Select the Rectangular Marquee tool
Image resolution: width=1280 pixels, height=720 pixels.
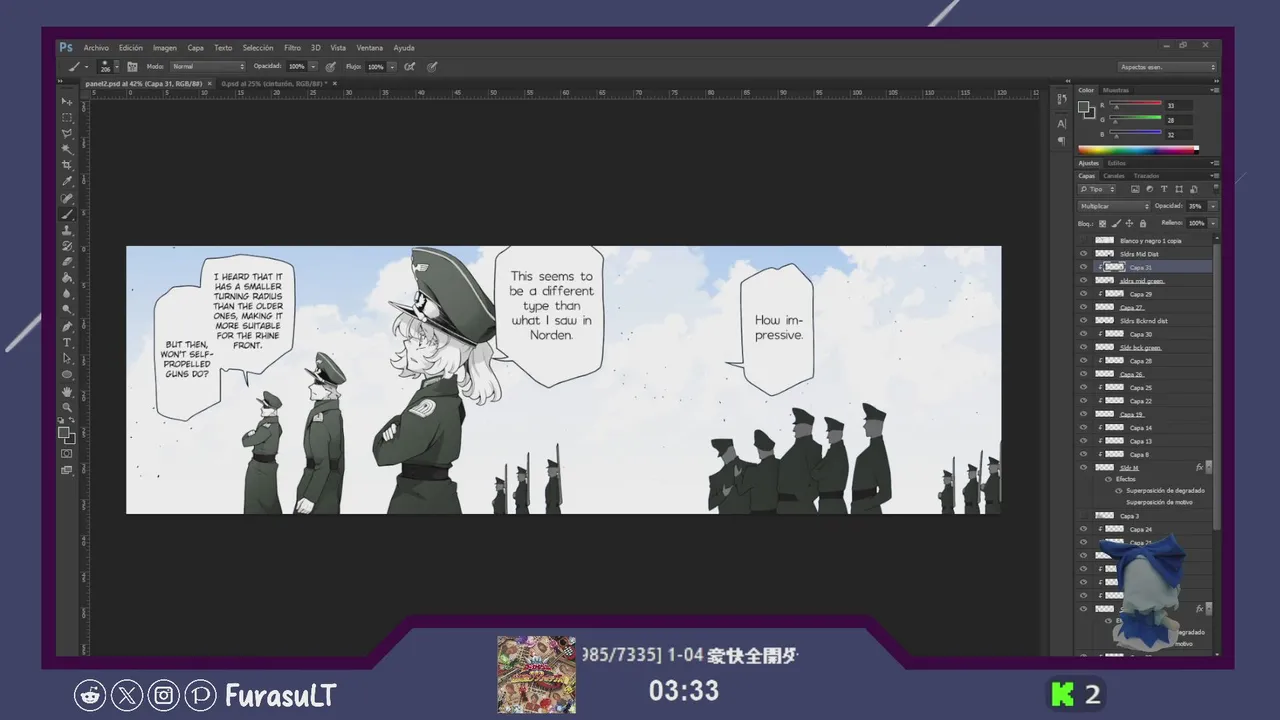click(67, 117)
